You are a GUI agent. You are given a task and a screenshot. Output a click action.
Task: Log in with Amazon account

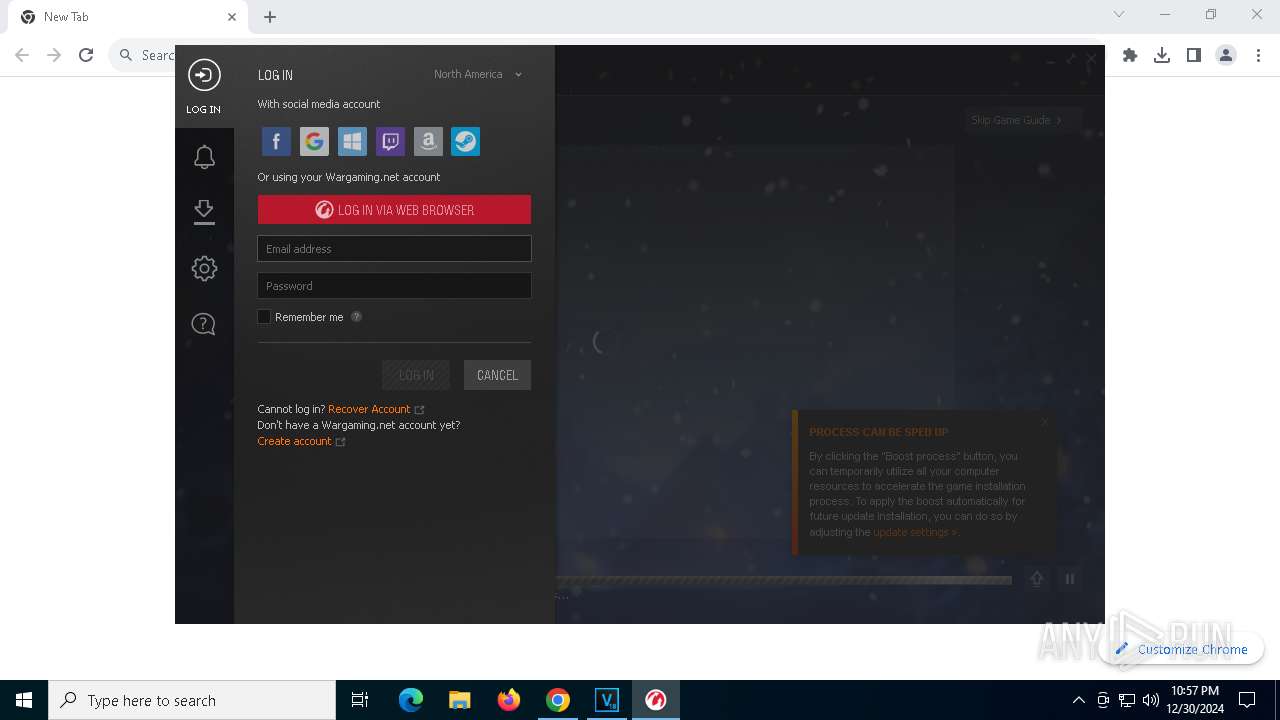[x=428, y=141]
